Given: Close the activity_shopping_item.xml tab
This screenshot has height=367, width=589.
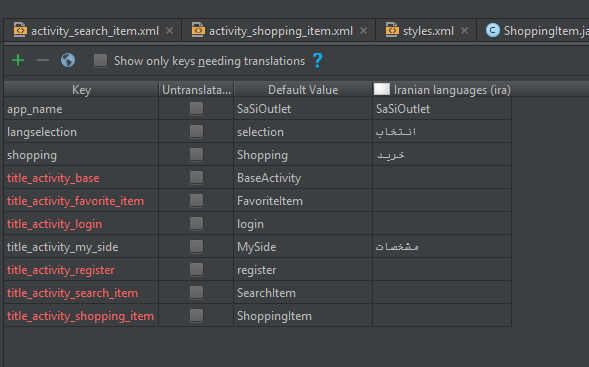Looking at the screenshot, I should pos(363,30).
